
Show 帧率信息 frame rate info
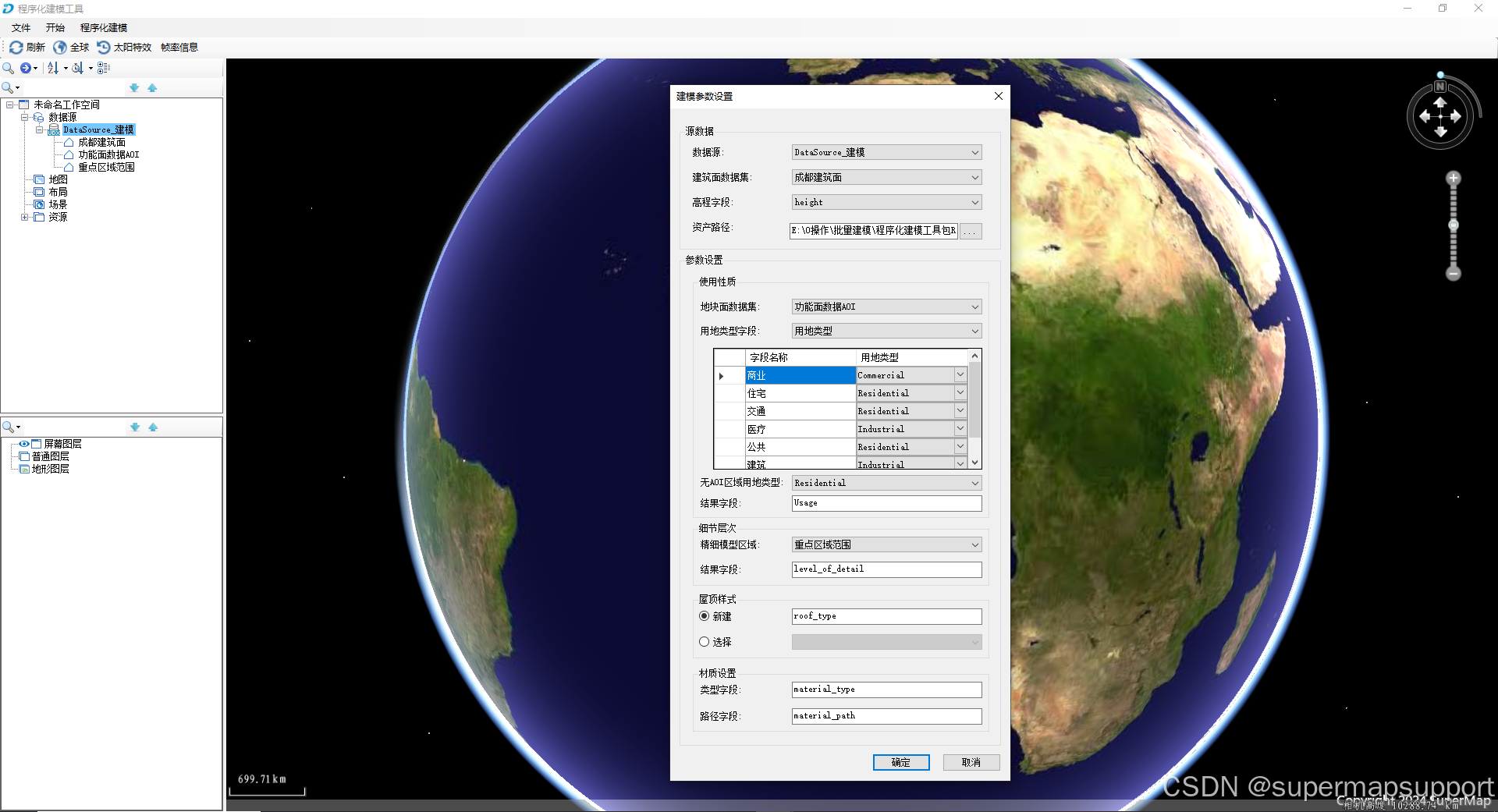coord(179,48)
